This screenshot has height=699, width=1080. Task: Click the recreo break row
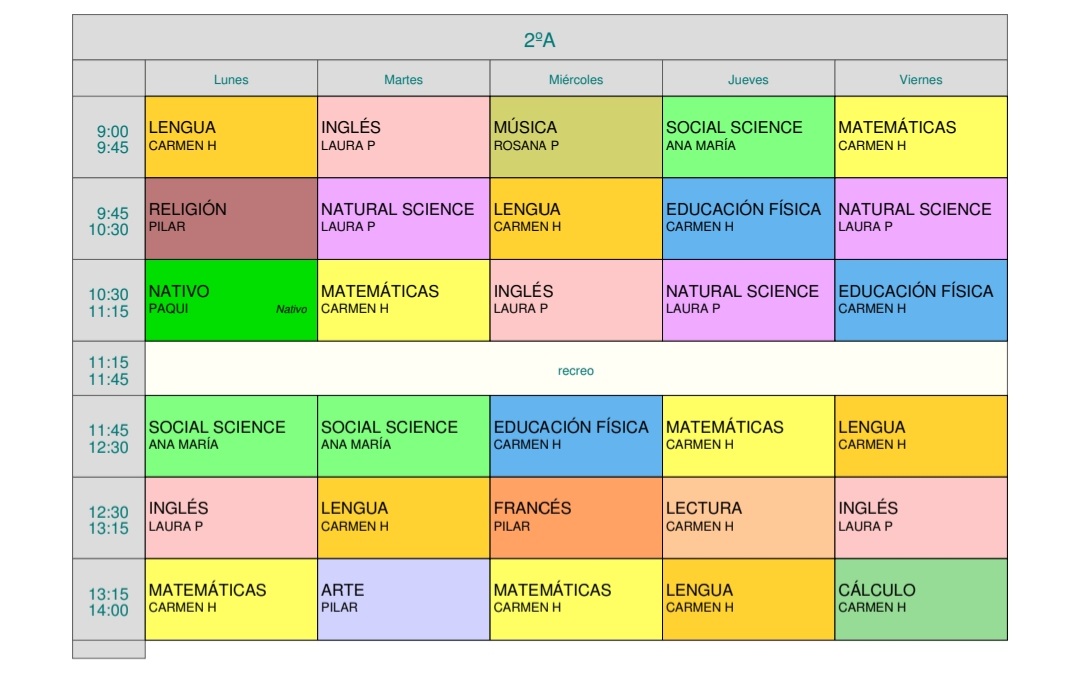[x=576, y=369]
